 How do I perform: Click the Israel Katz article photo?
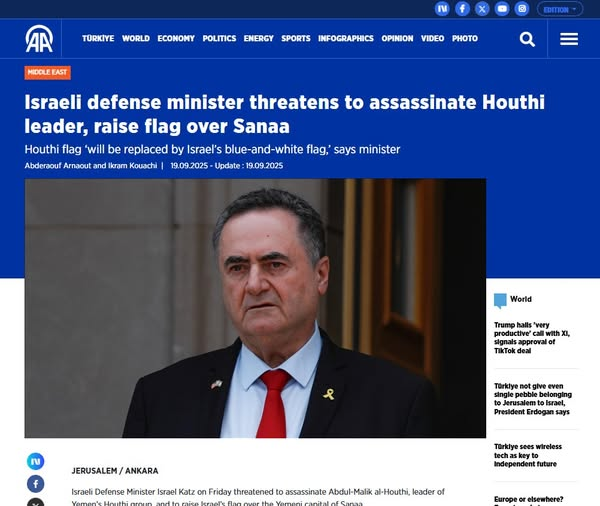pyautogui.click(x=255, y=308)
